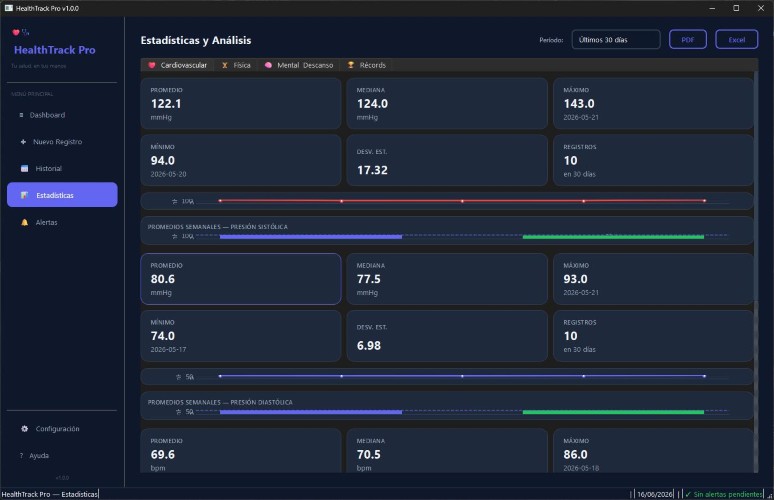Click the date 2026-05-17 under 74.0
This screenshot has width=774, height=500.
click(168, 349)
